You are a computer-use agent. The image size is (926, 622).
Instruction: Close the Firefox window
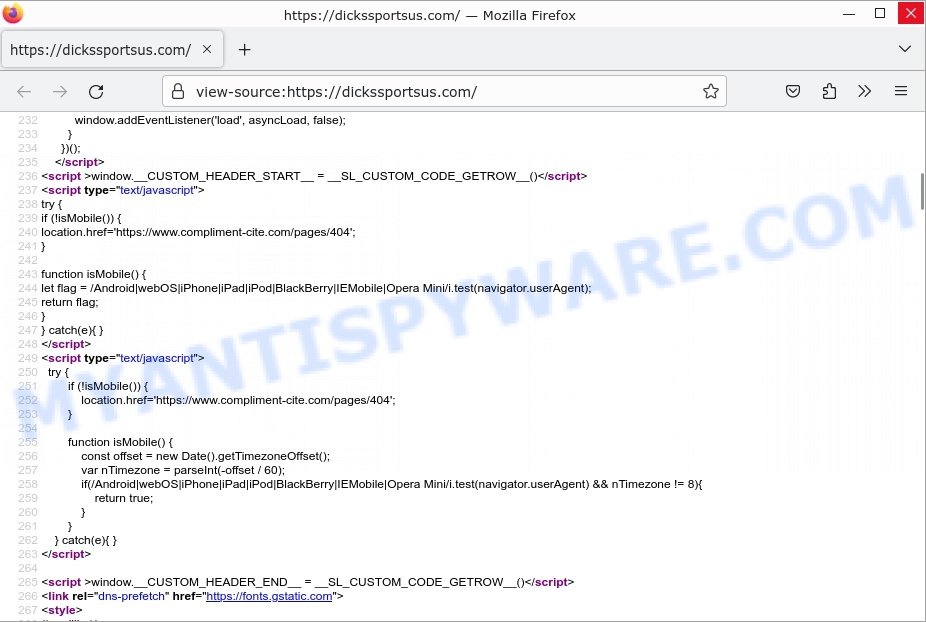pyautogui.click(x=911, y=13)
